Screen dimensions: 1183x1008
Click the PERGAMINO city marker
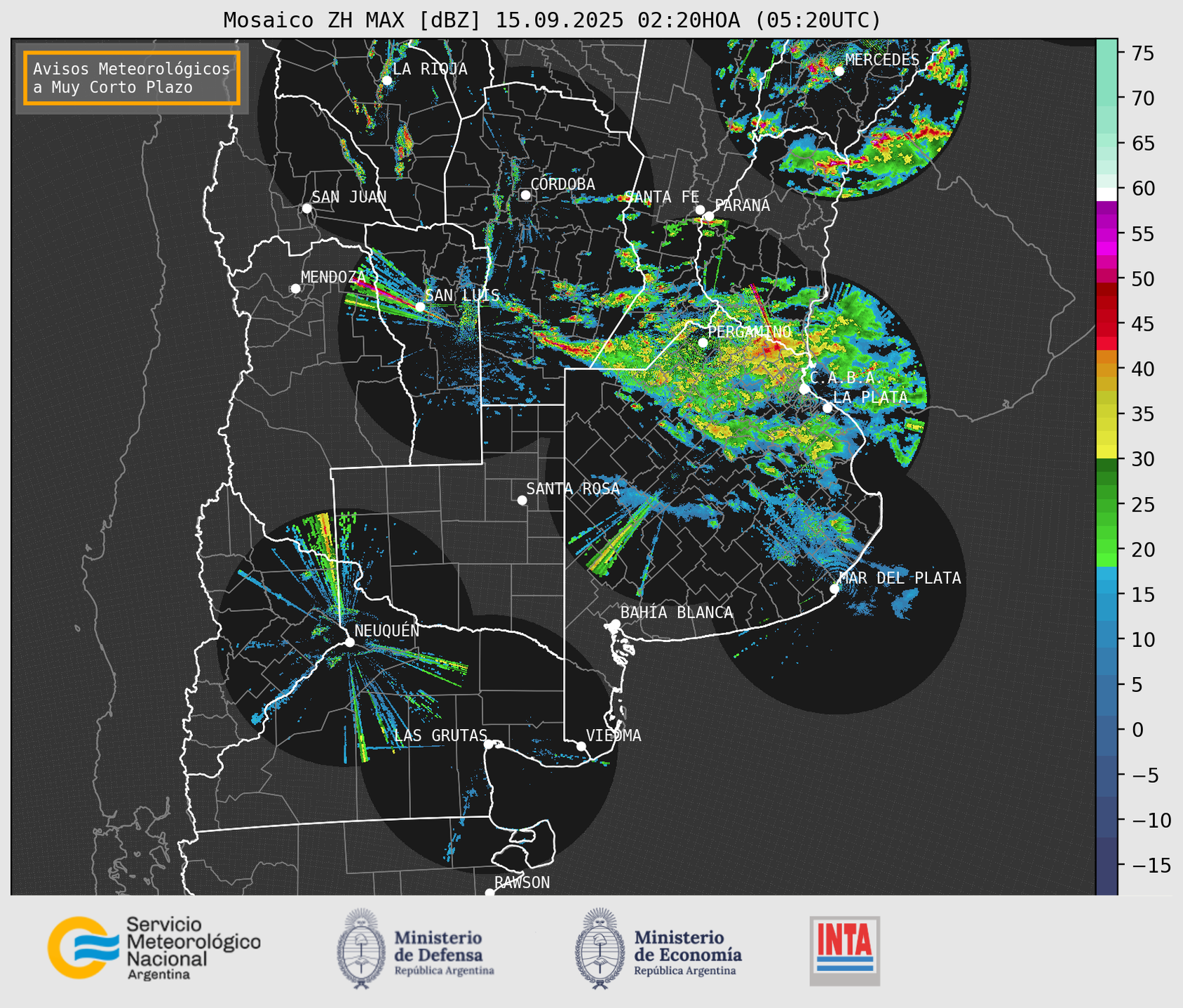tap(703, 343)
